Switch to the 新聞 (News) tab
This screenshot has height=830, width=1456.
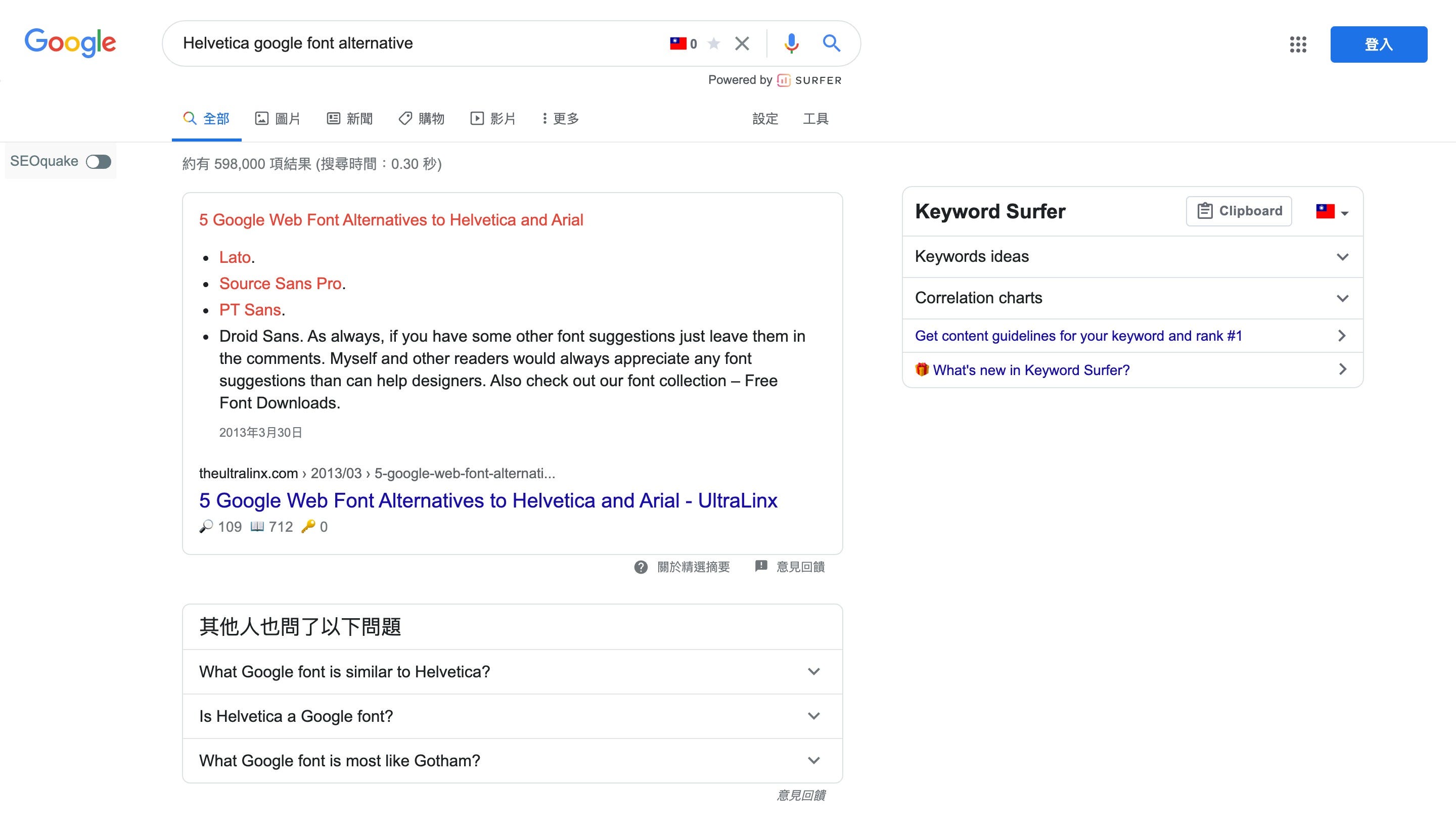click(349, 119)
